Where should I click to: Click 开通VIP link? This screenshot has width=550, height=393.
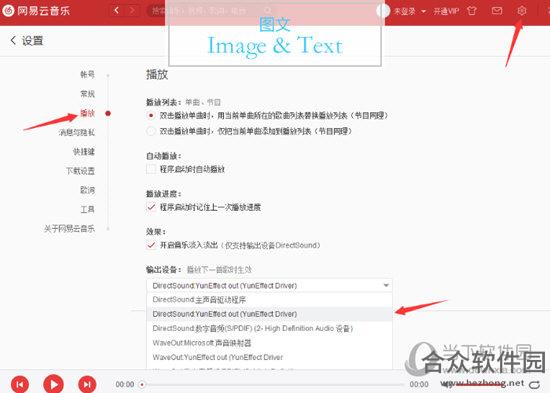point(446,11)
